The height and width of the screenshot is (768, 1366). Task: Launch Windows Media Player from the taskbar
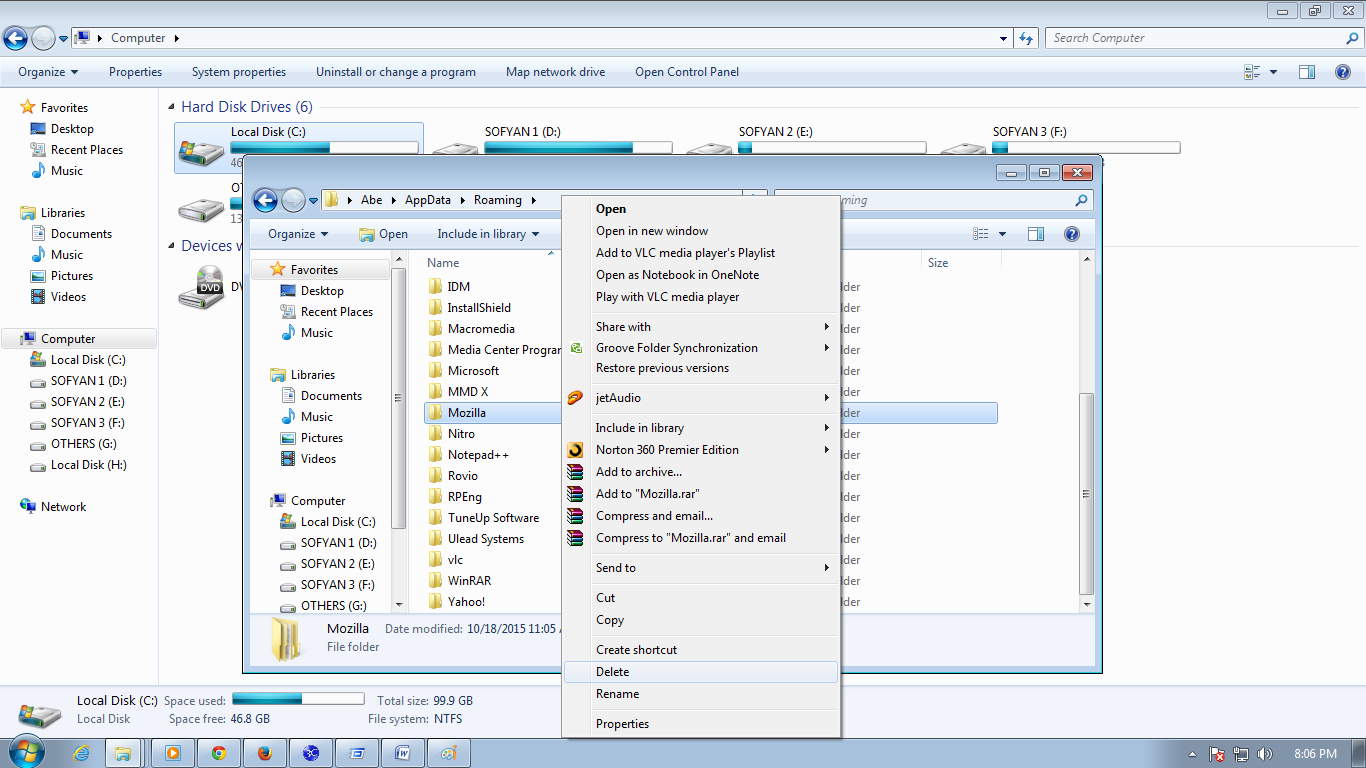[172, 752]
